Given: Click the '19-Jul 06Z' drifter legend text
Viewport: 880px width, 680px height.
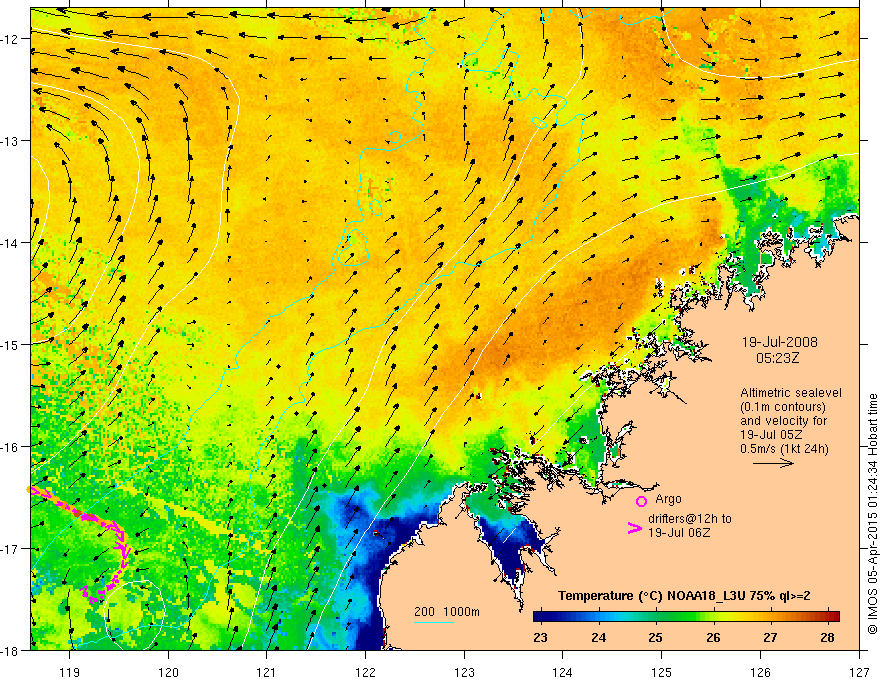Looking at the screenshot, I should tap(679, 532).
